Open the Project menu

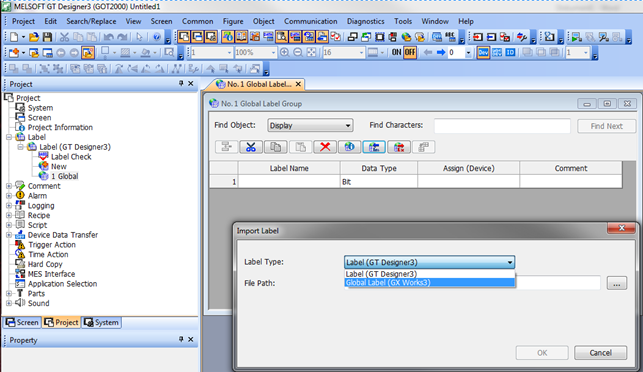pos(23,21)
